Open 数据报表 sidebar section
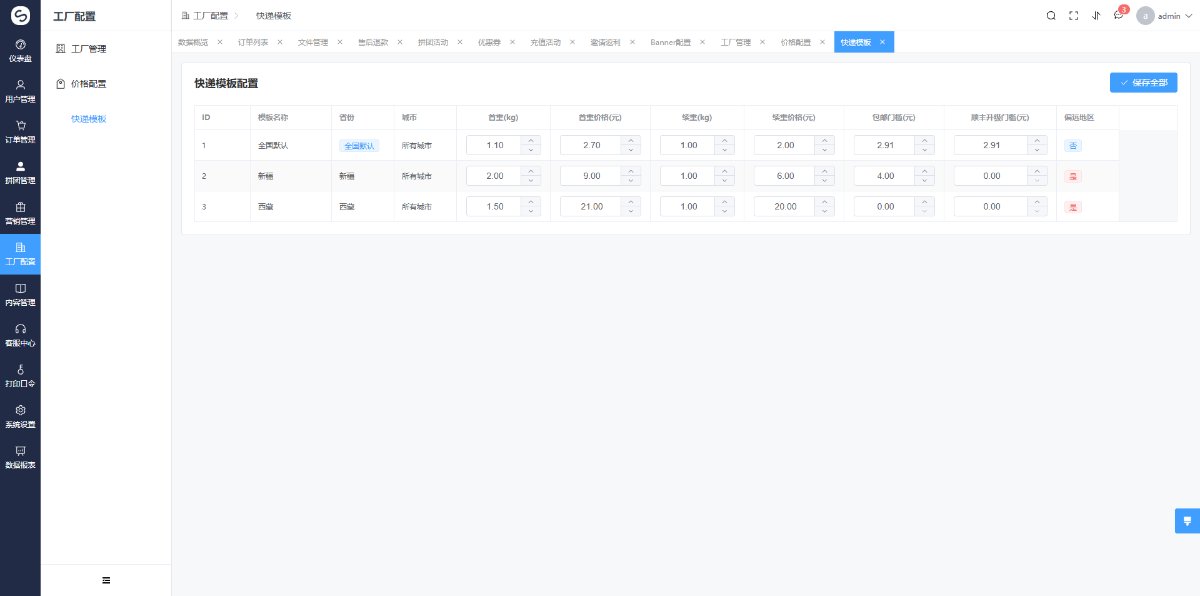Viewport: 1200px width, 596px height. pos(20,457)
